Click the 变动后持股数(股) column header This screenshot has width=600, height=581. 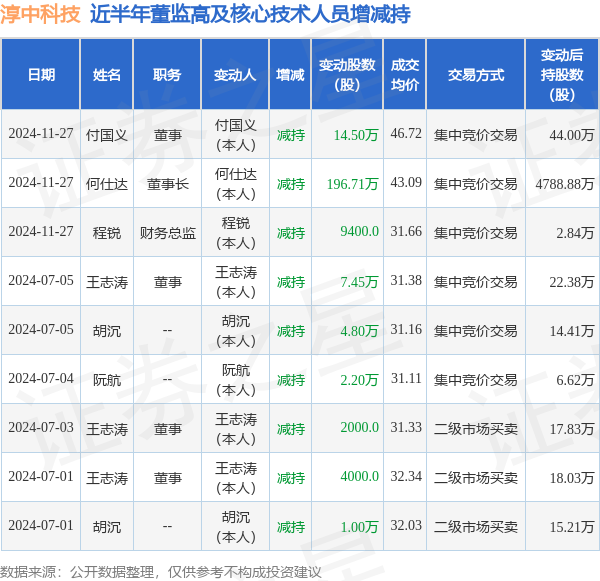[x=562, y=74]
